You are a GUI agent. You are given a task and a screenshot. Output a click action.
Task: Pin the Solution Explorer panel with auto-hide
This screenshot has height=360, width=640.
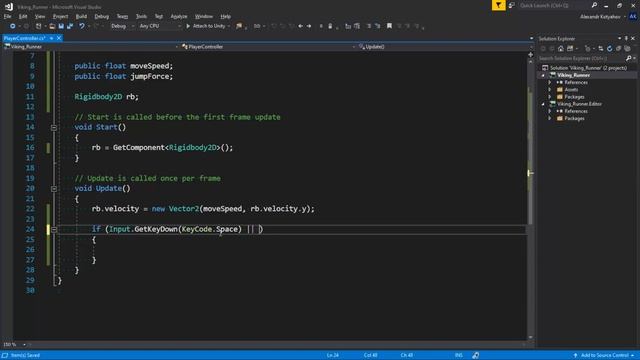point(626,38)
